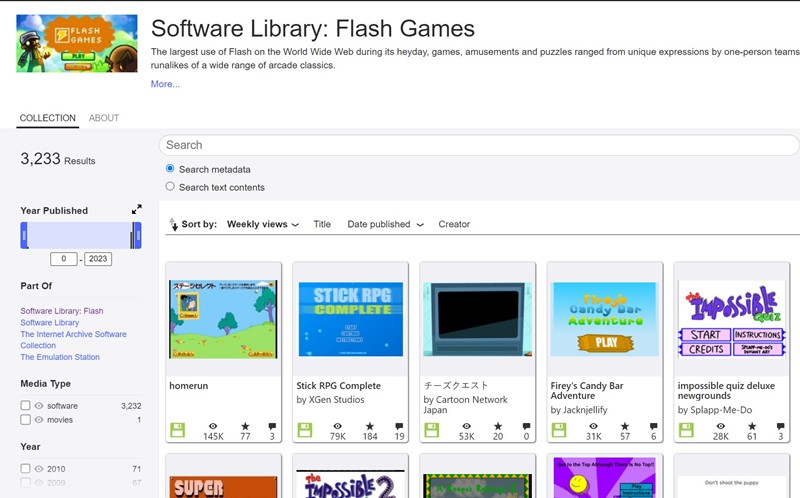
Task: Open the Stick RPG Complete title
Action: pyautogui.click(x=339, y=386)
